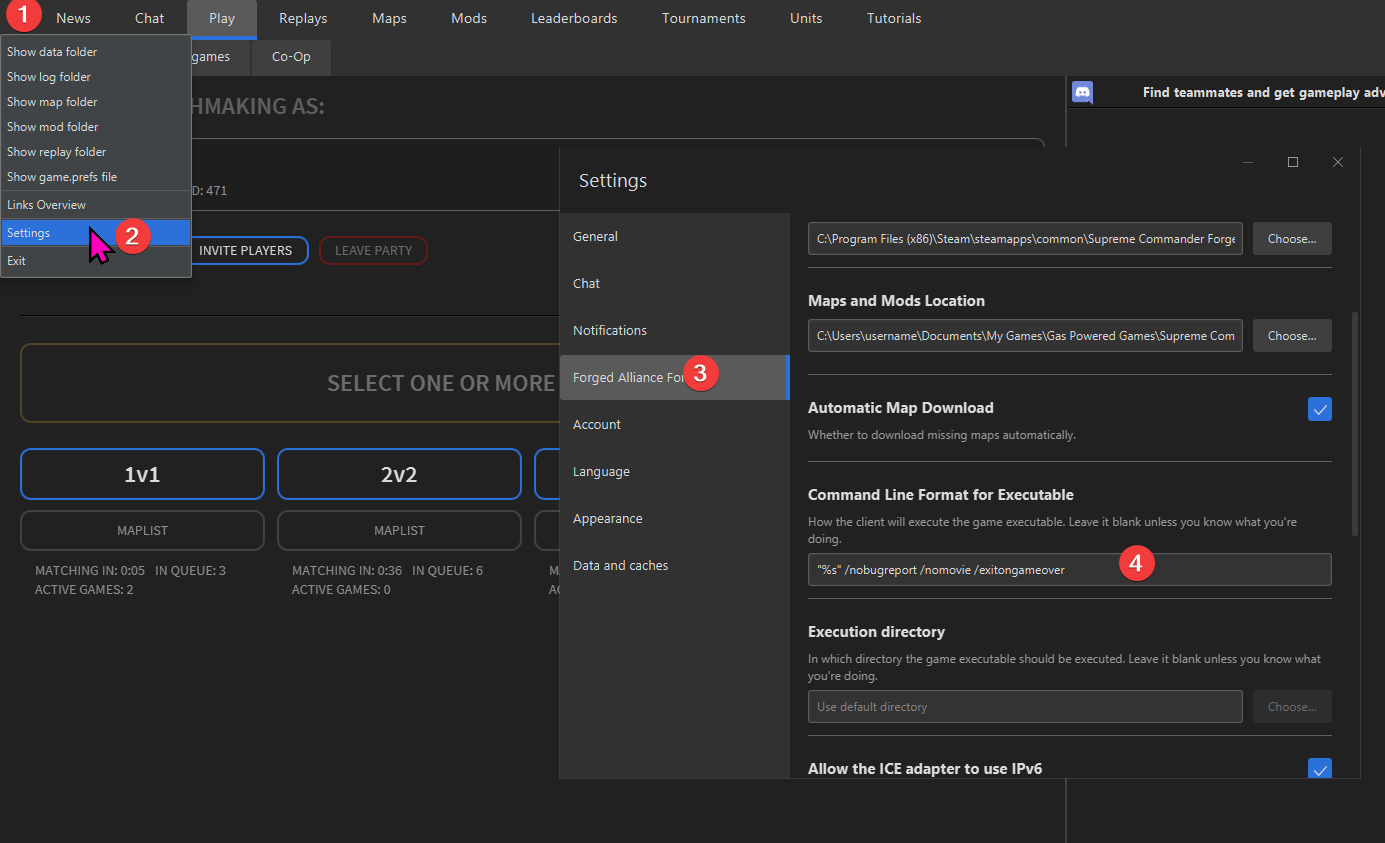View the Leaderboards tab
1385x843 pixels.
pyautogui.click(x=574, y=18)
